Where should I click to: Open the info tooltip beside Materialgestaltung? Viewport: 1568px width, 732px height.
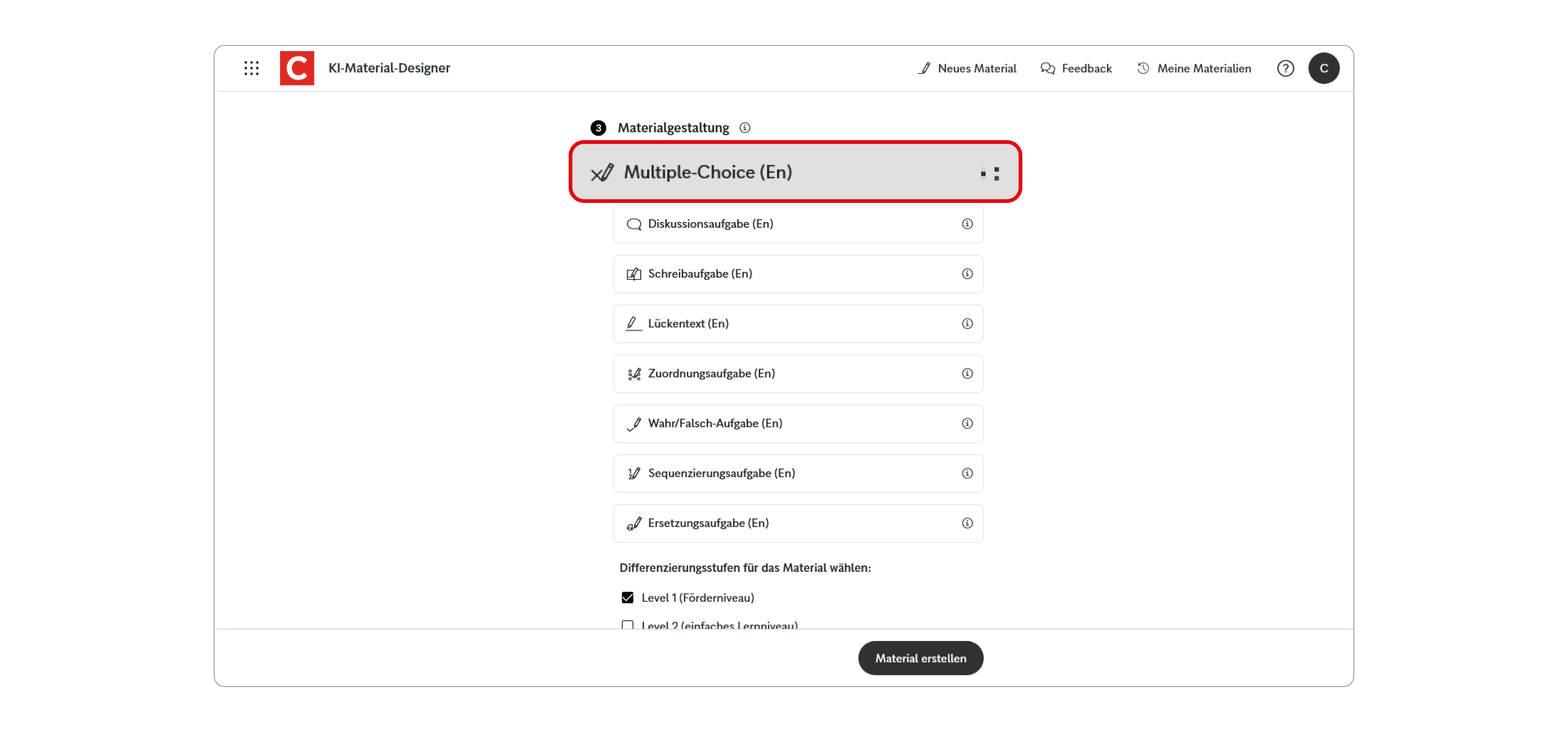coord(745,128)
